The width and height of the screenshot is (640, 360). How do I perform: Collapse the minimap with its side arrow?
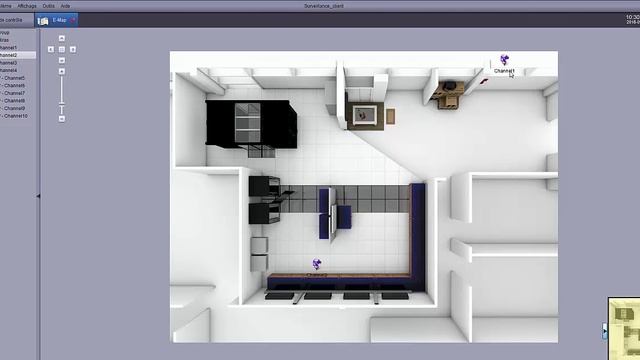(605, 331)
